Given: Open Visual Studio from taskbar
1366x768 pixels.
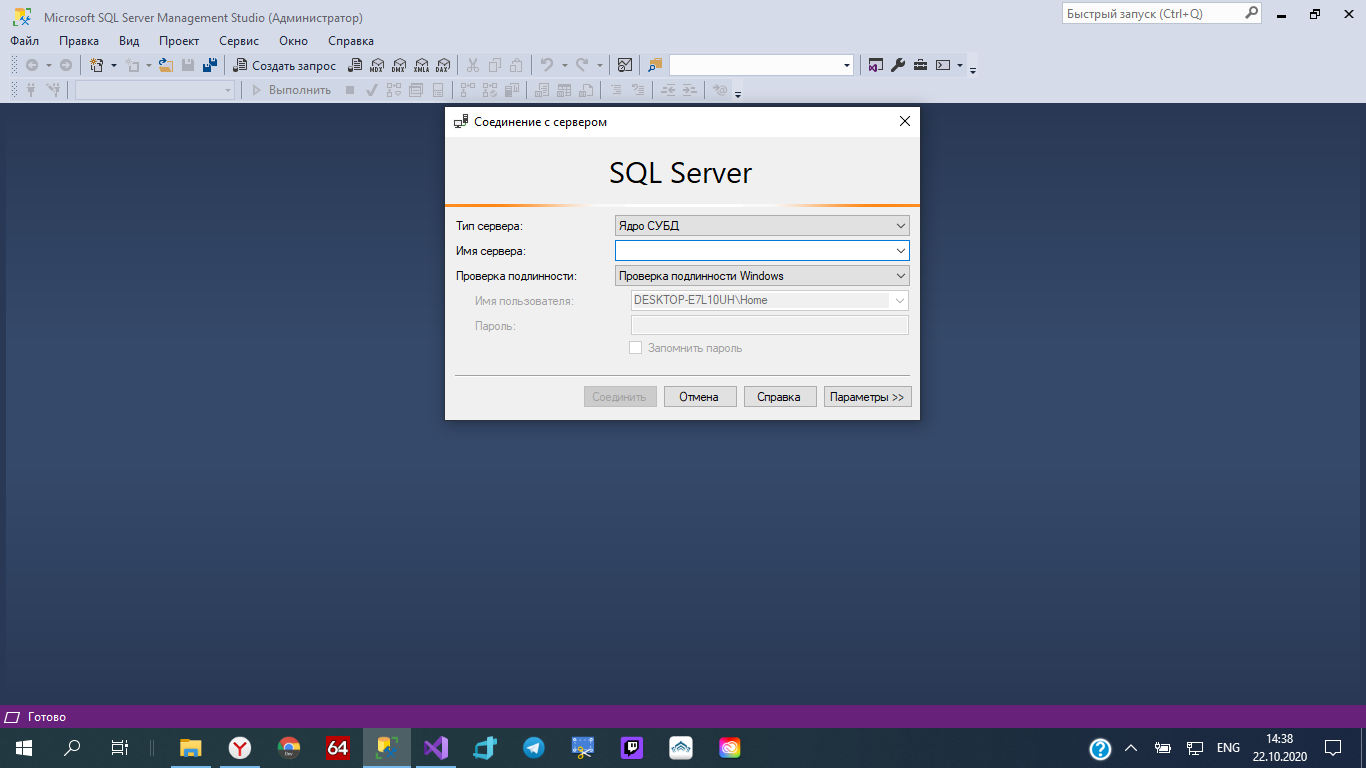Looking at the screenshot, I should click(x=435, y=748).
